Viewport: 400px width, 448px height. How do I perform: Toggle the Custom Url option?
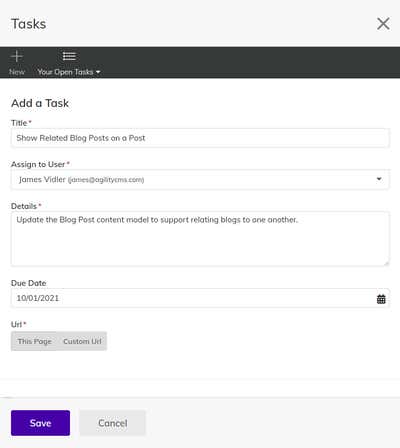click(82, 341)
